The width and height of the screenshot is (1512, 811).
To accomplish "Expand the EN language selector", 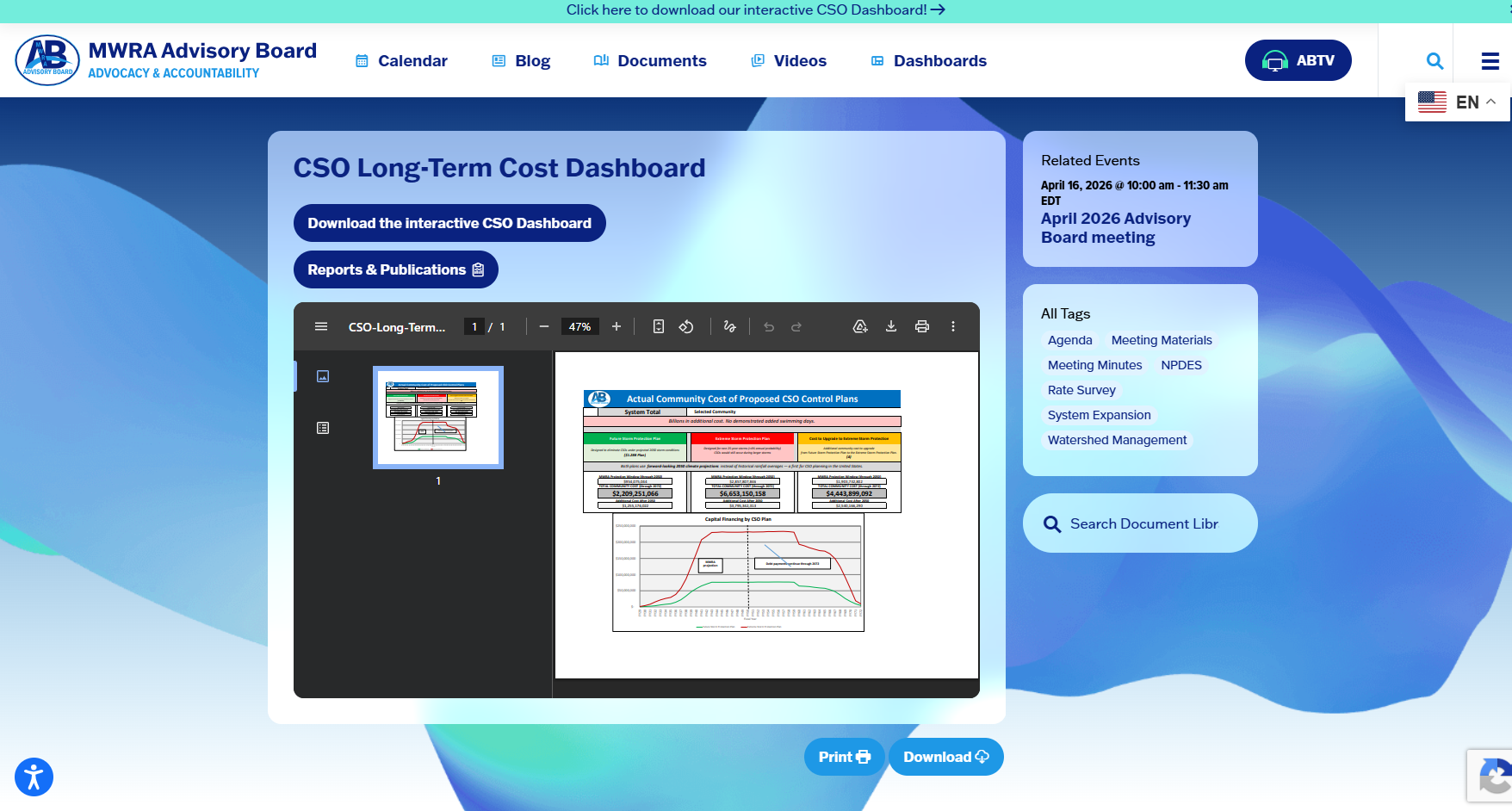I will (1457, 102).
